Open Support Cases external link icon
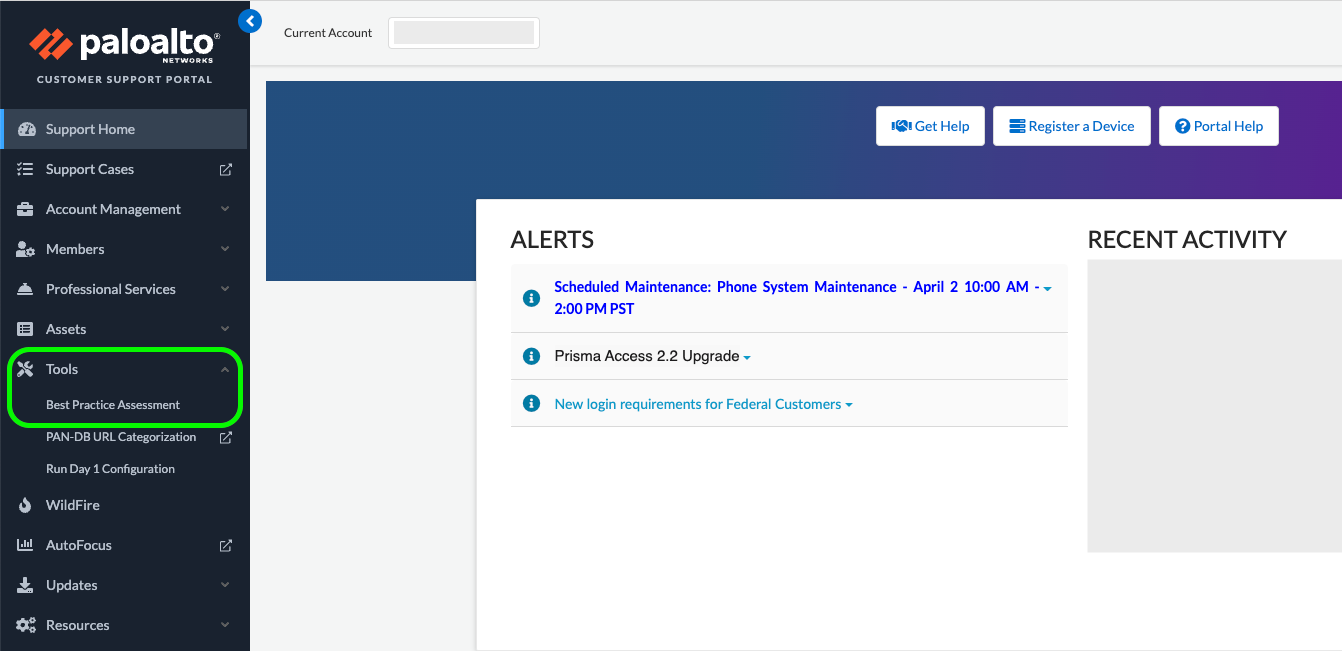The height and width of the screenshot is (651, 1342). pyautogui.click(x=226, y=169)
